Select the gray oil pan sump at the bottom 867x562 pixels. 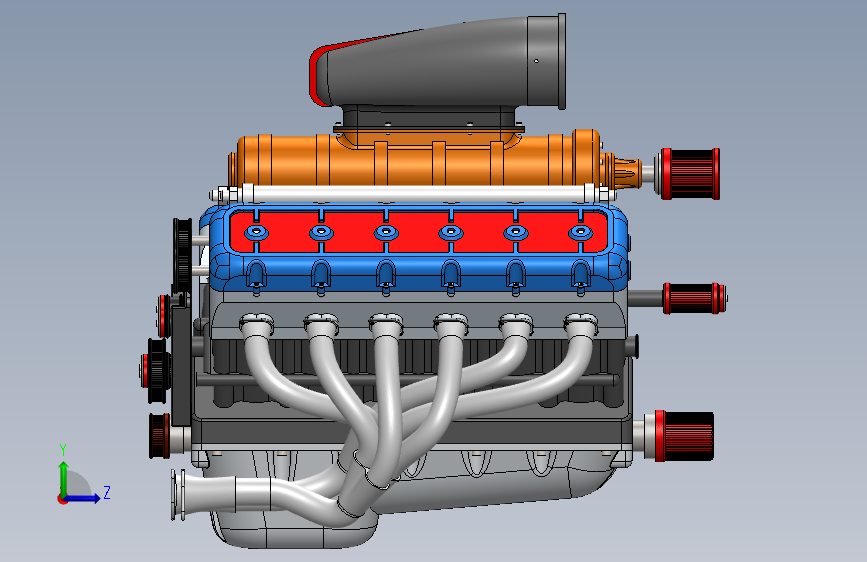(x=293, y=528)
